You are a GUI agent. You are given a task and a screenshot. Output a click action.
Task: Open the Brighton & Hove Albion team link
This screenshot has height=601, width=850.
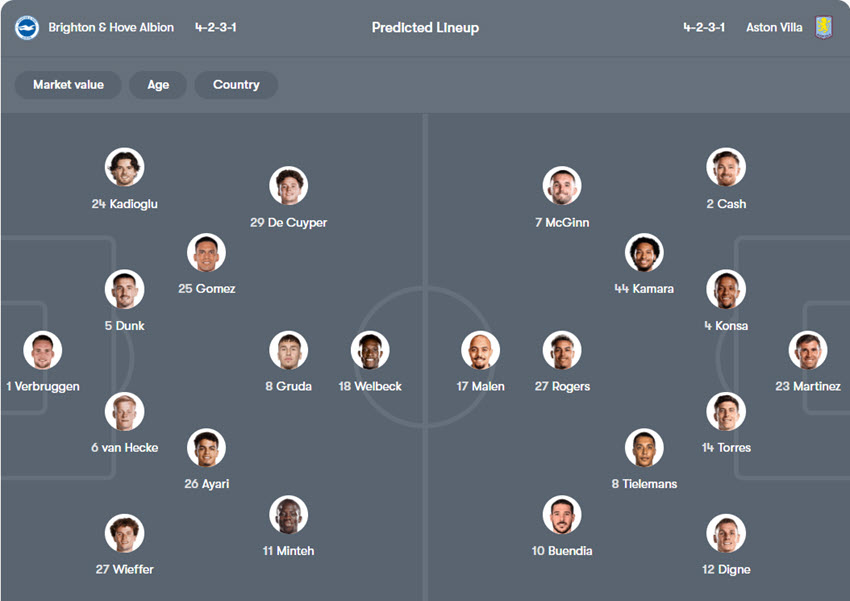(111, 28)
